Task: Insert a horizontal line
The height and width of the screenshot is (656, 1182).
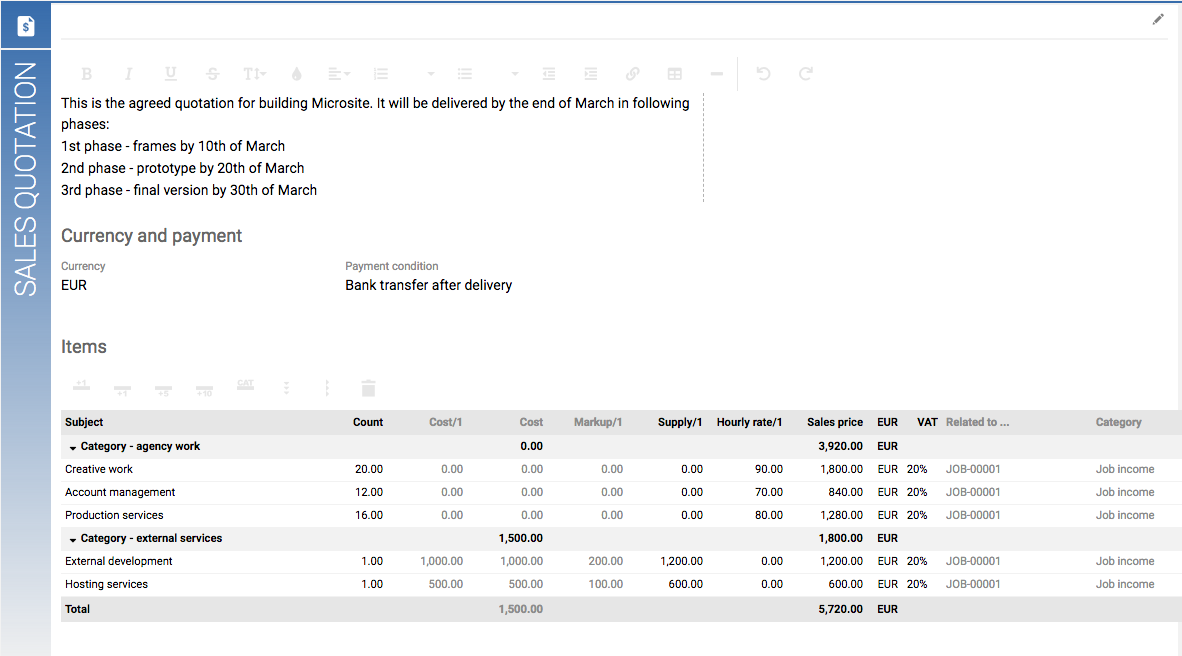Action: point(717,74)
